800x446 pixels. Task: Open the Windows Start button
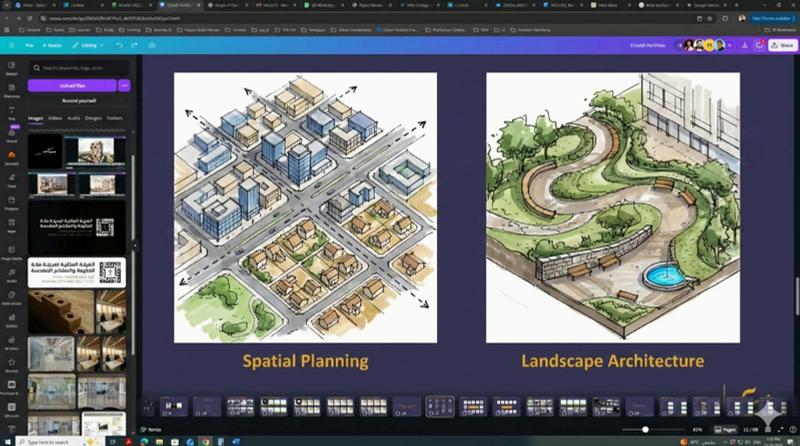point(7,441)
